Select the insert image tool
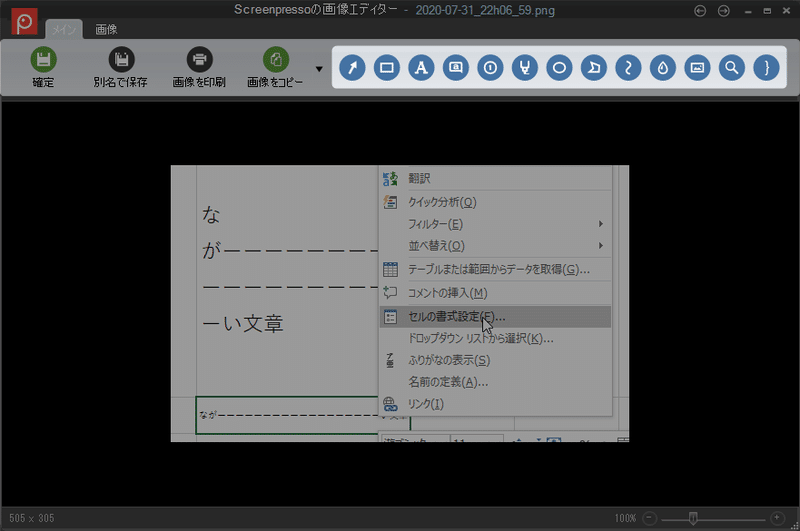This screenshot has height=531, width=800. [697, 67]
